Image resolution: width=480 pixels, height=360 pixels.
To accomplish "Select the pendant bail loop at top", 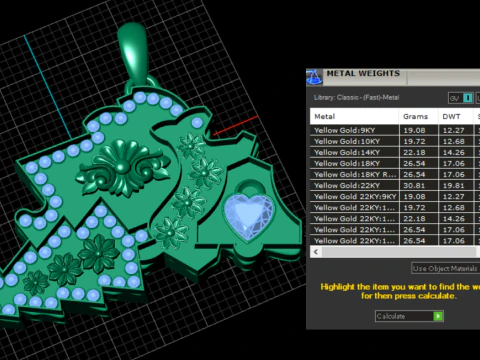I will pyautogui.click(x=134, y=53).
